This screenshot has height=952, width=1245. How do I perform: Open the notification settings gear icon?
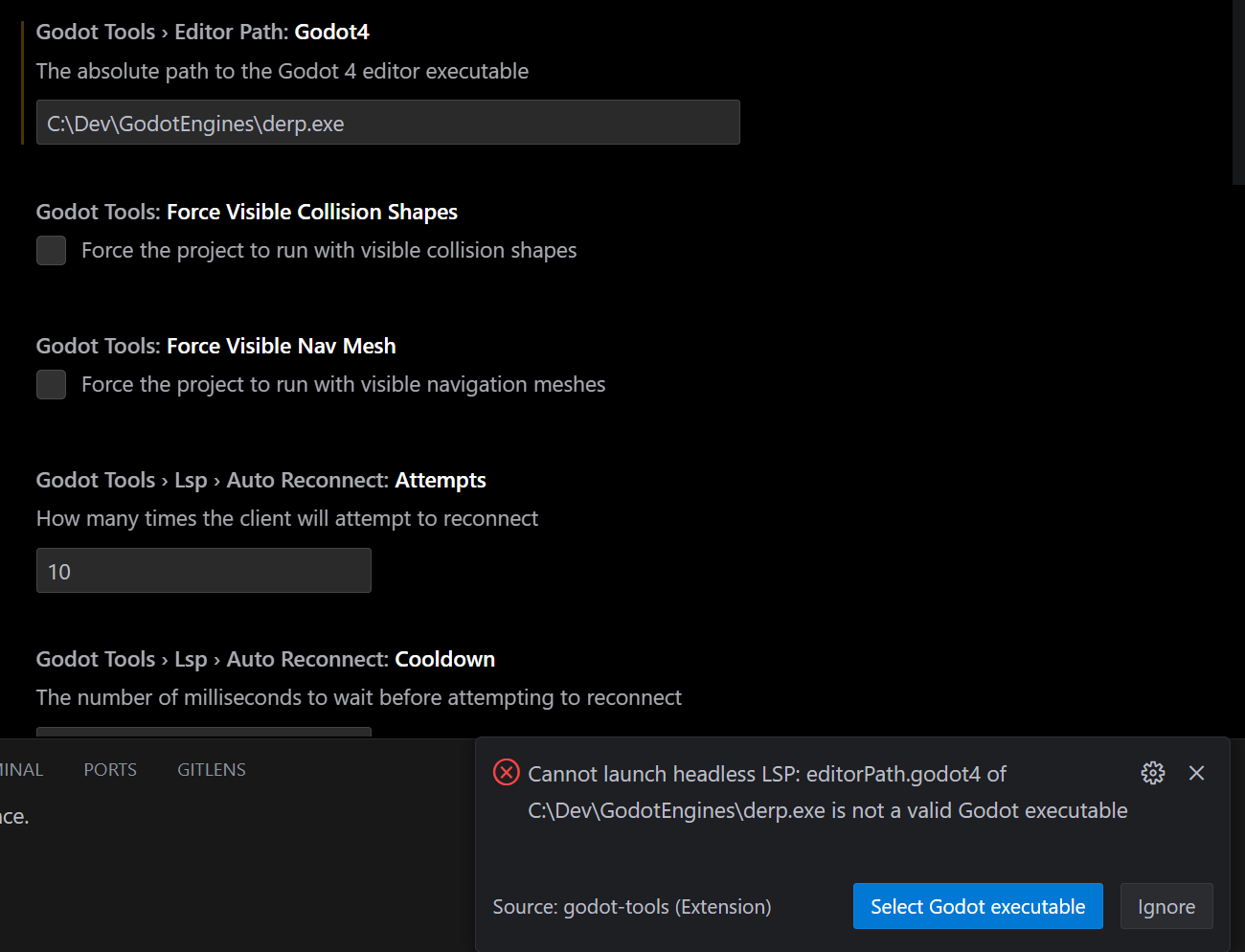[x=1152, y=773]
